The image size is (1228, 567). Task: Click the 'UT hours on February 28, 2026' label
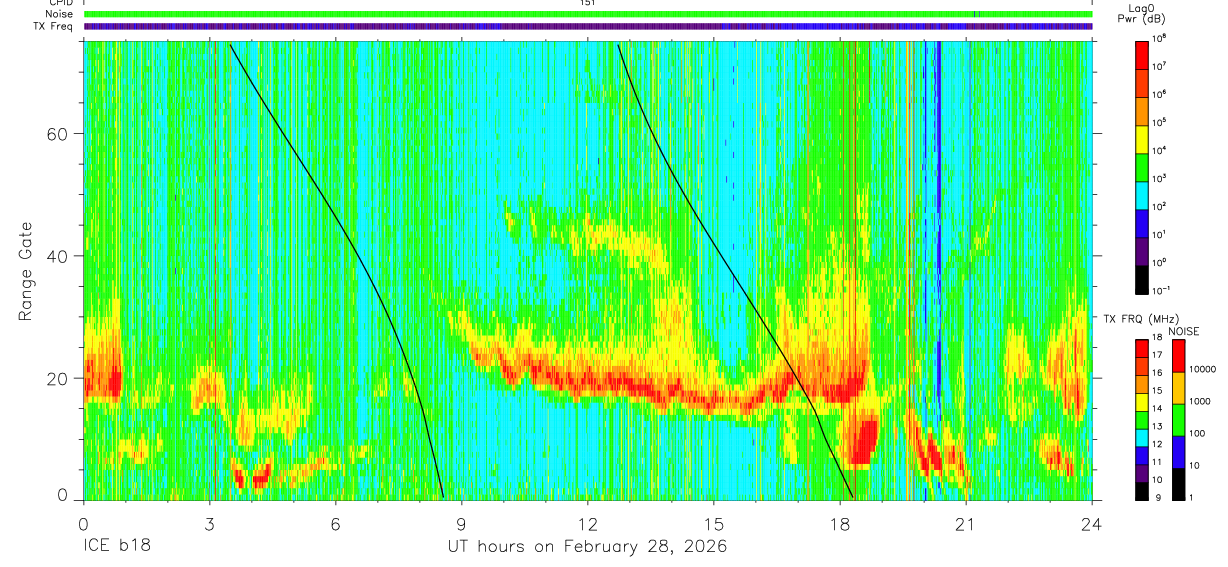coord(587,547)
